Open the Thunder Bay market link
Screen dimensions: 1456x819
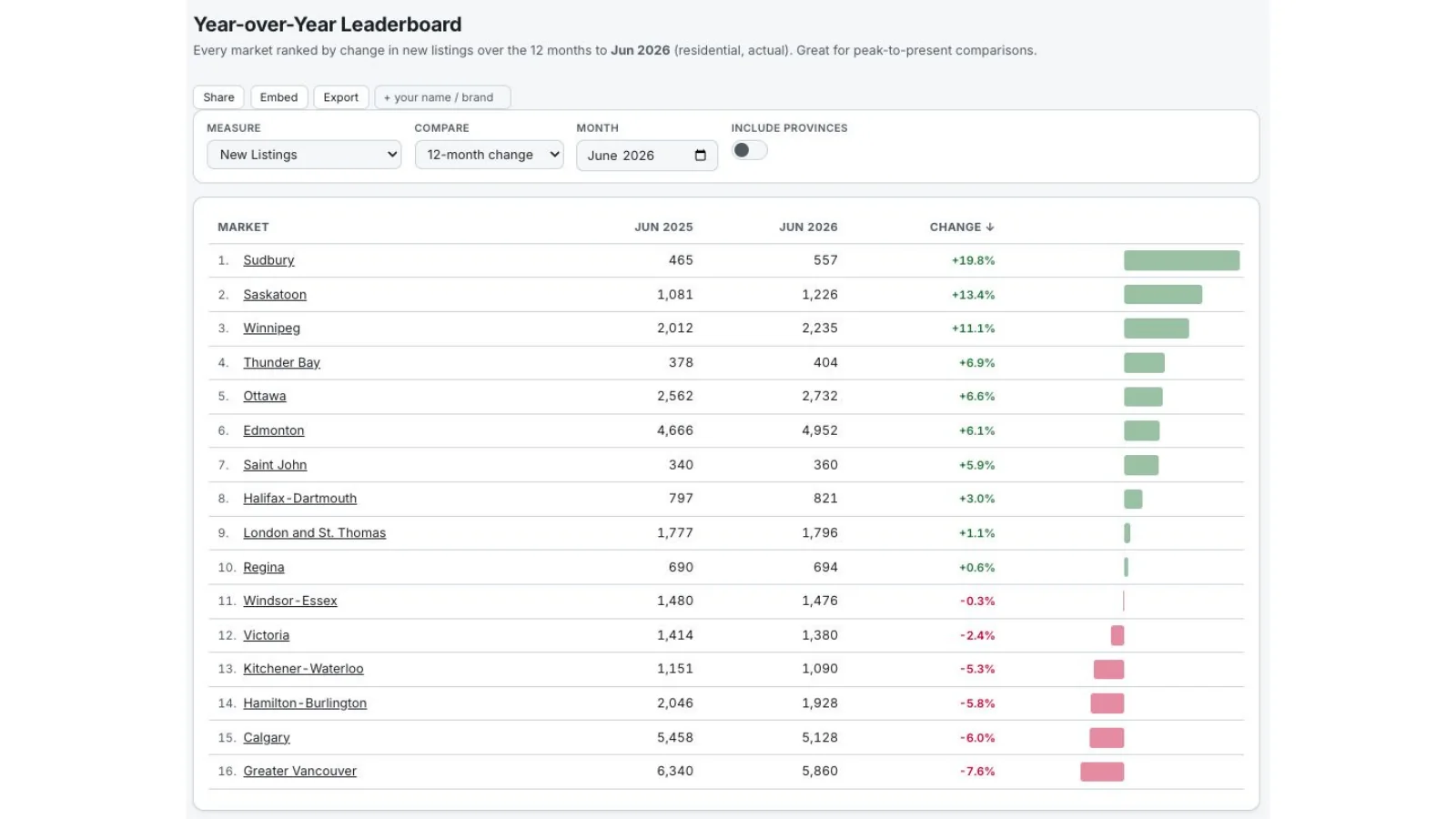pyautogui.click(x=281, y=362)
